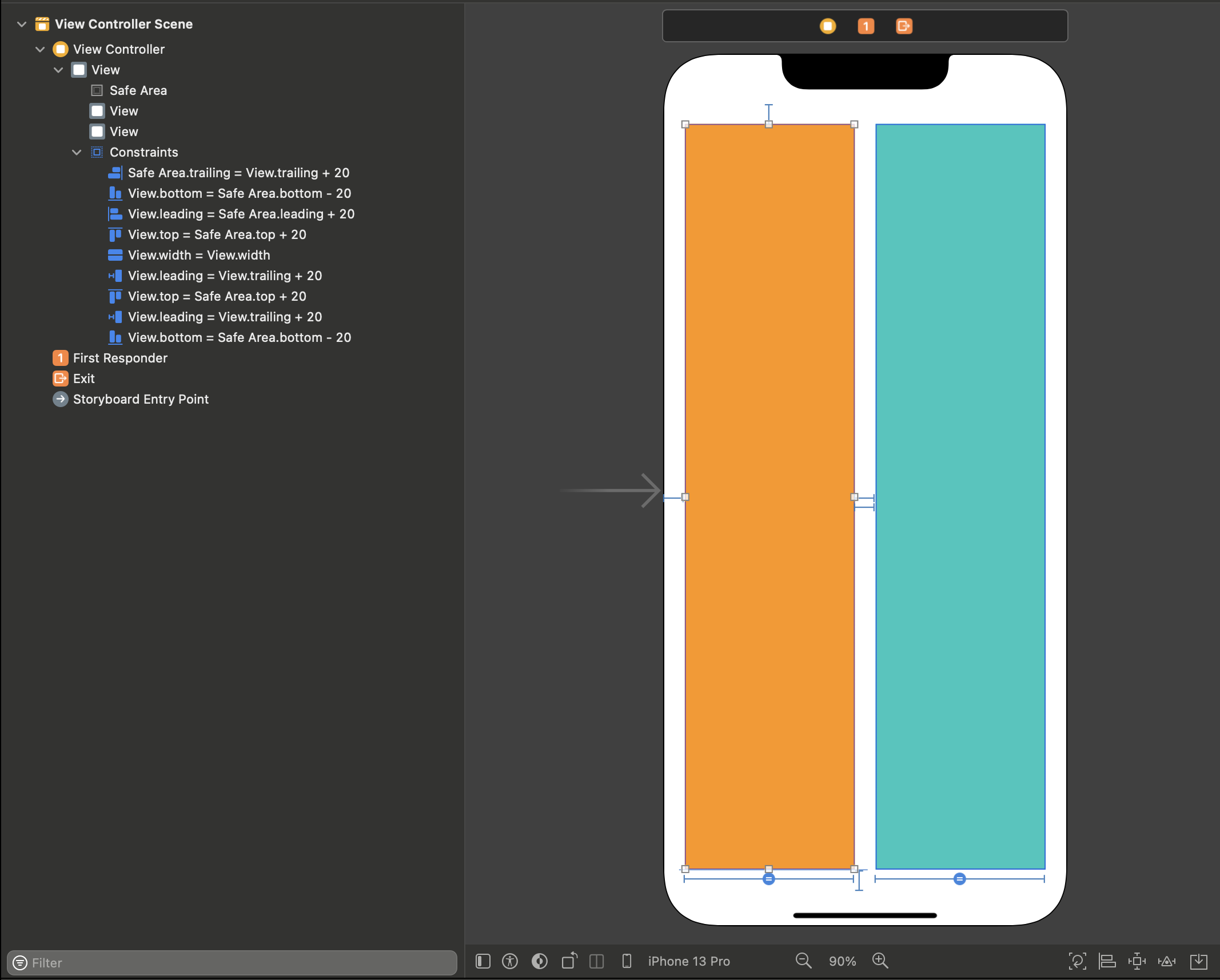Toggle the appearance light/dark button

(x=539, y=961)
